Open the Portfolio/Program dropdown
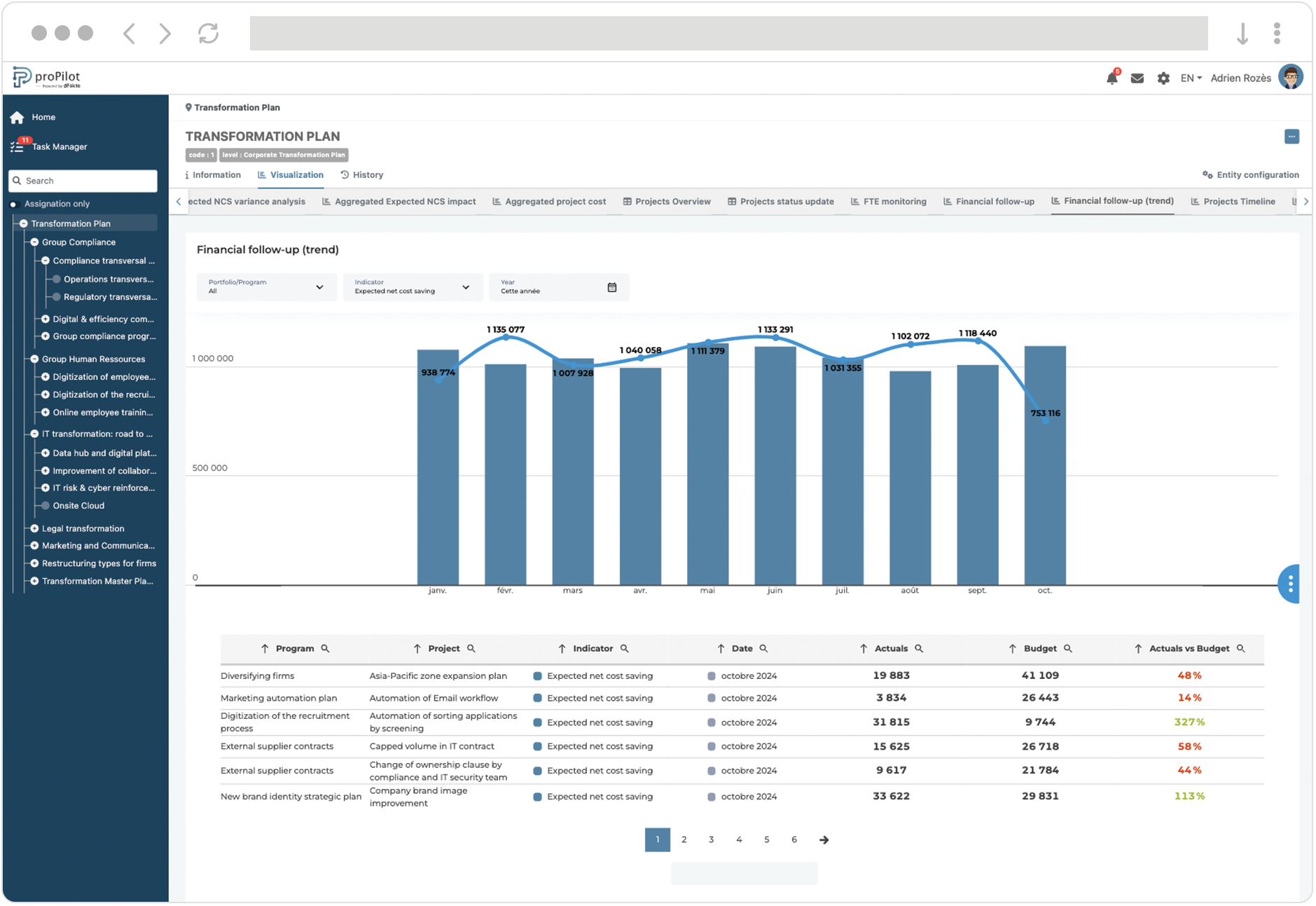The height and width of the screenshot is (906, 1316). tap(266, 287)
